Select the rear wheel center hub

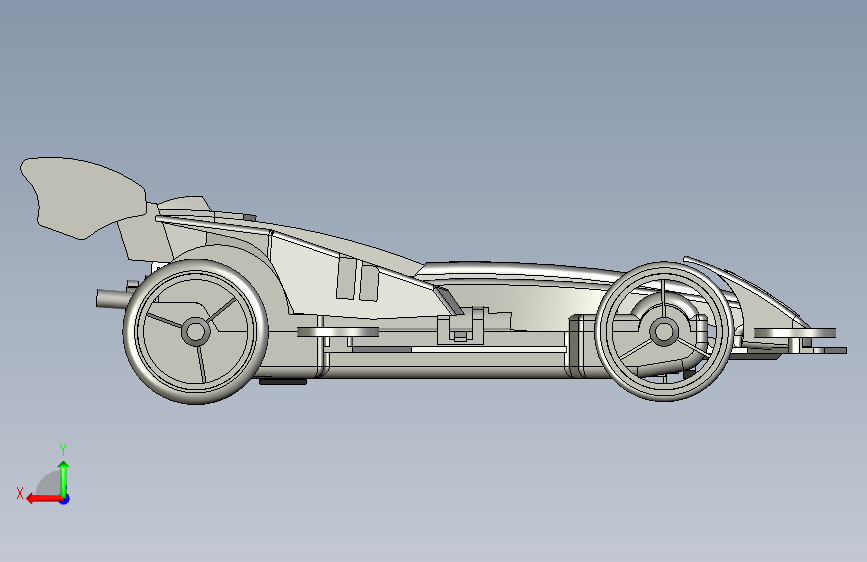tap(195, 332)
